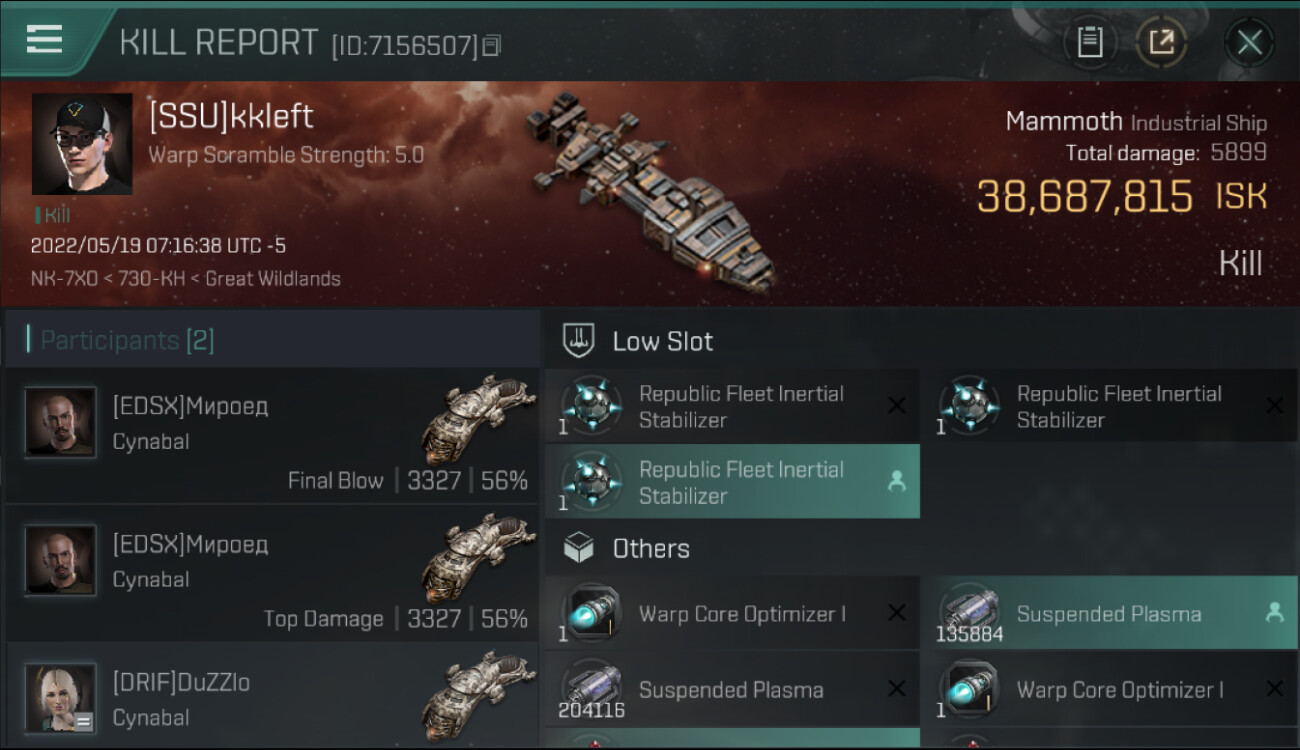
Task: Open kkleft's pilot portrait
Action: (82, 144)
